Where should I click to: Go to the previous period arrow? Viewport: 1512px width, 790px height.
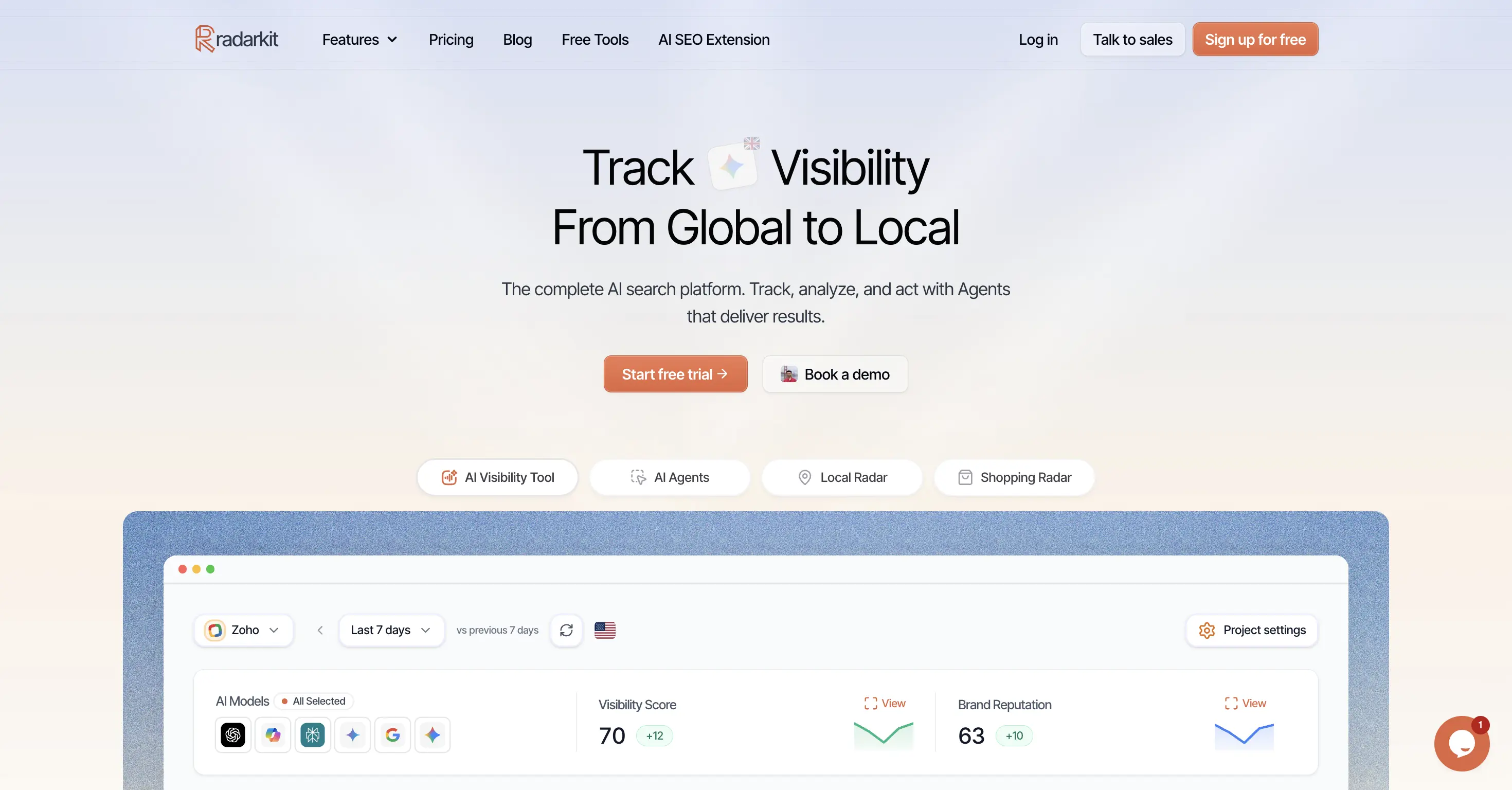(320, 631)
